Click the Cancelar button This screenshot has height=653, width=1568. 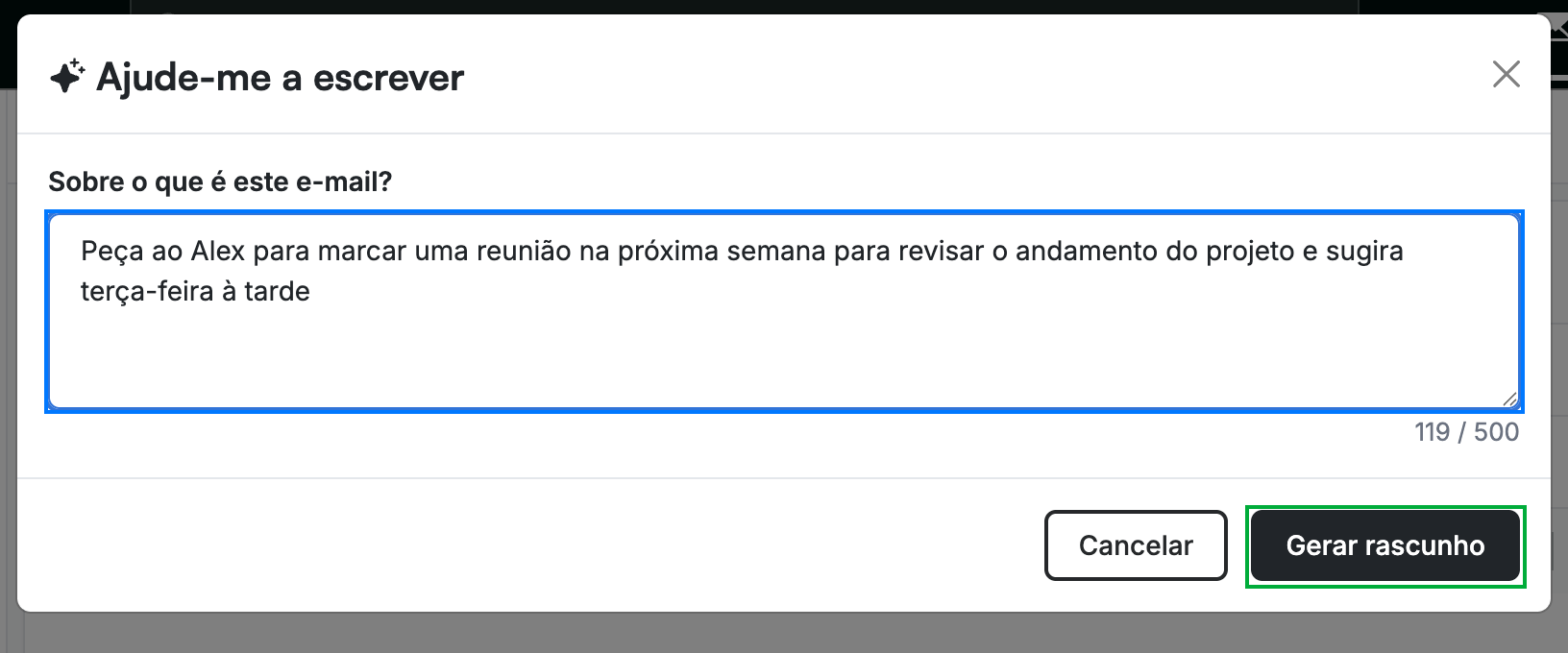pyautogui.click(x=1136, y=545)
